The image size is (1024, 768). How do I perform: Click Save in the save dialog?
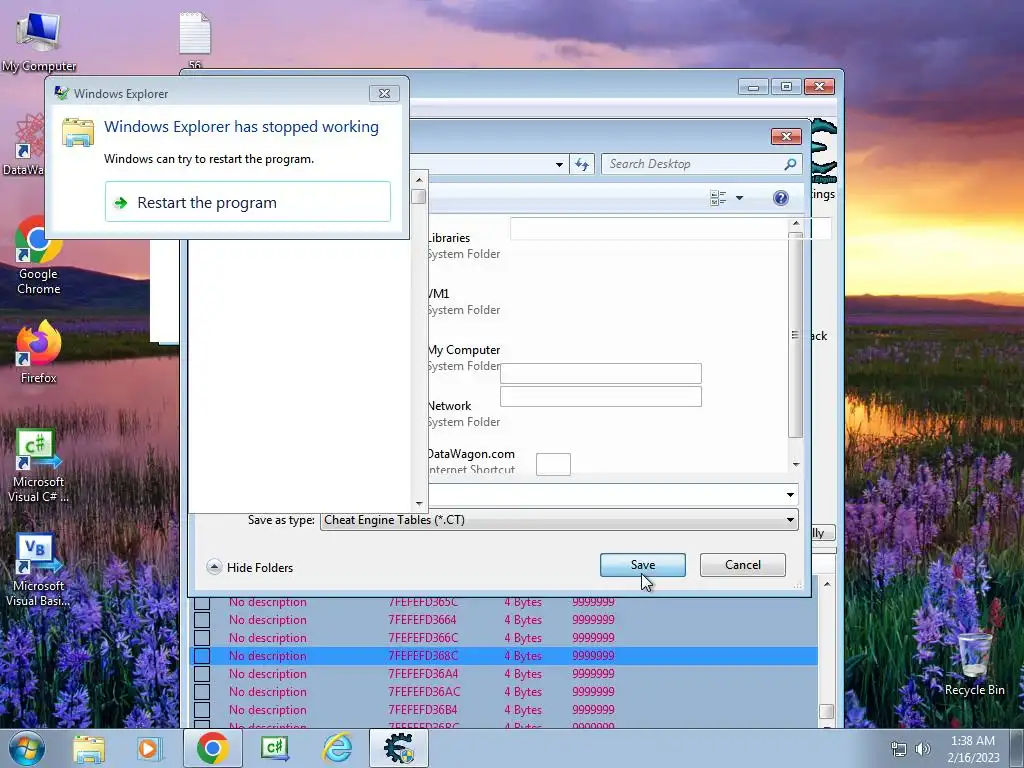pos(643,565)
